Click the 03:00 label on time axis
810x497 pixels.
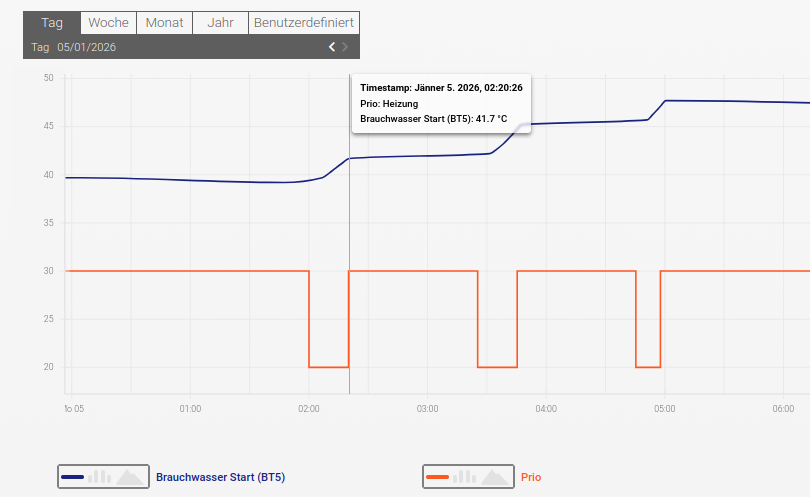[x=427, y=409]
